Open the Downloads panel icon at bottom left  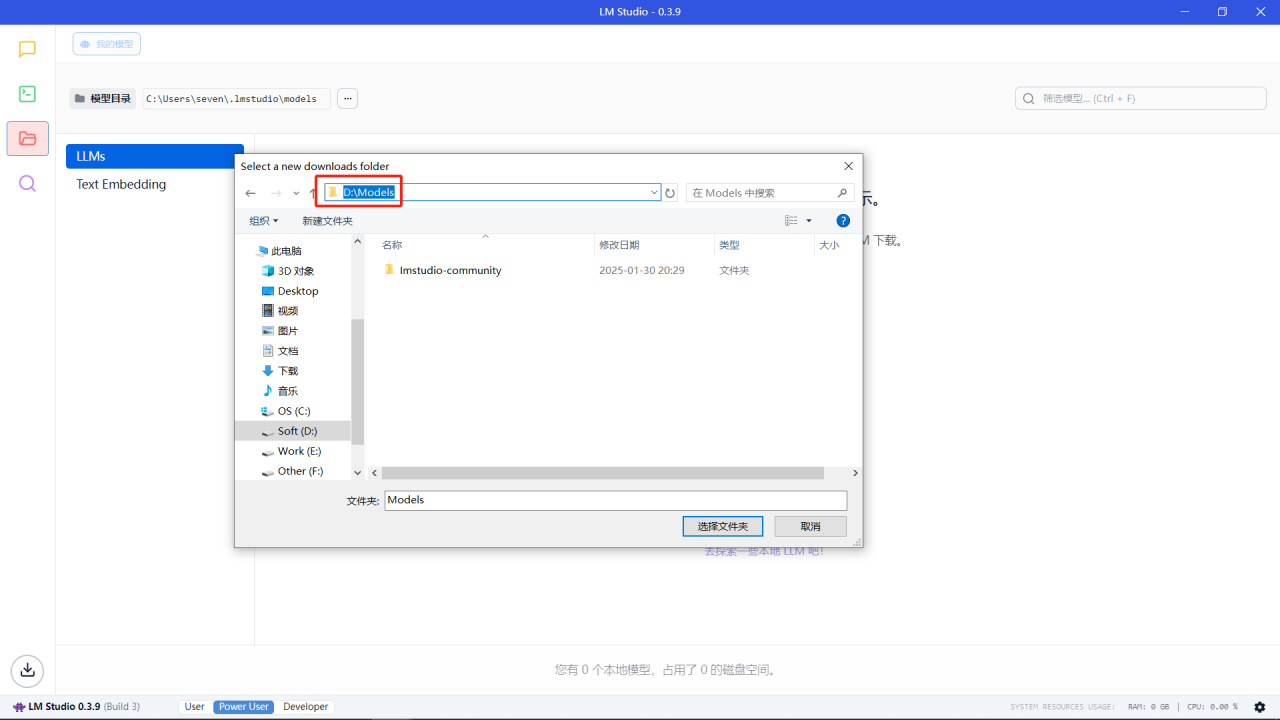coord(28,670)
